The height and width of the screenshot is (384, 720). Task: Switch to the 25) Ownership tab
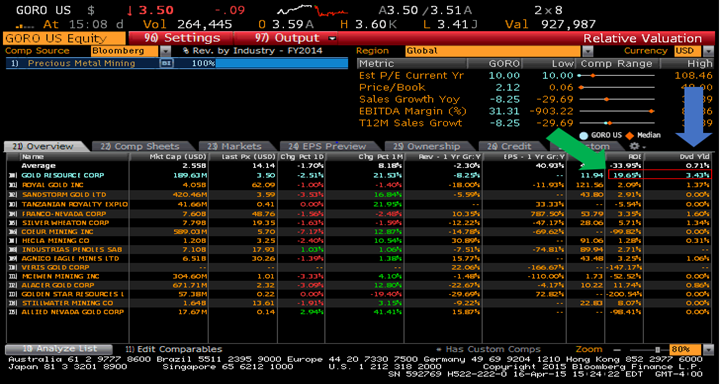(427, 146)
